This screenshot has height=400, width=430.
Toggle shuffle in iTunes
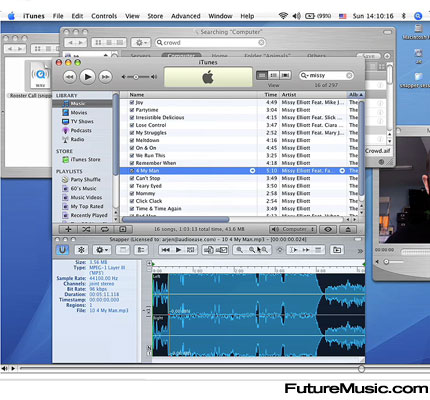point(86,229)
